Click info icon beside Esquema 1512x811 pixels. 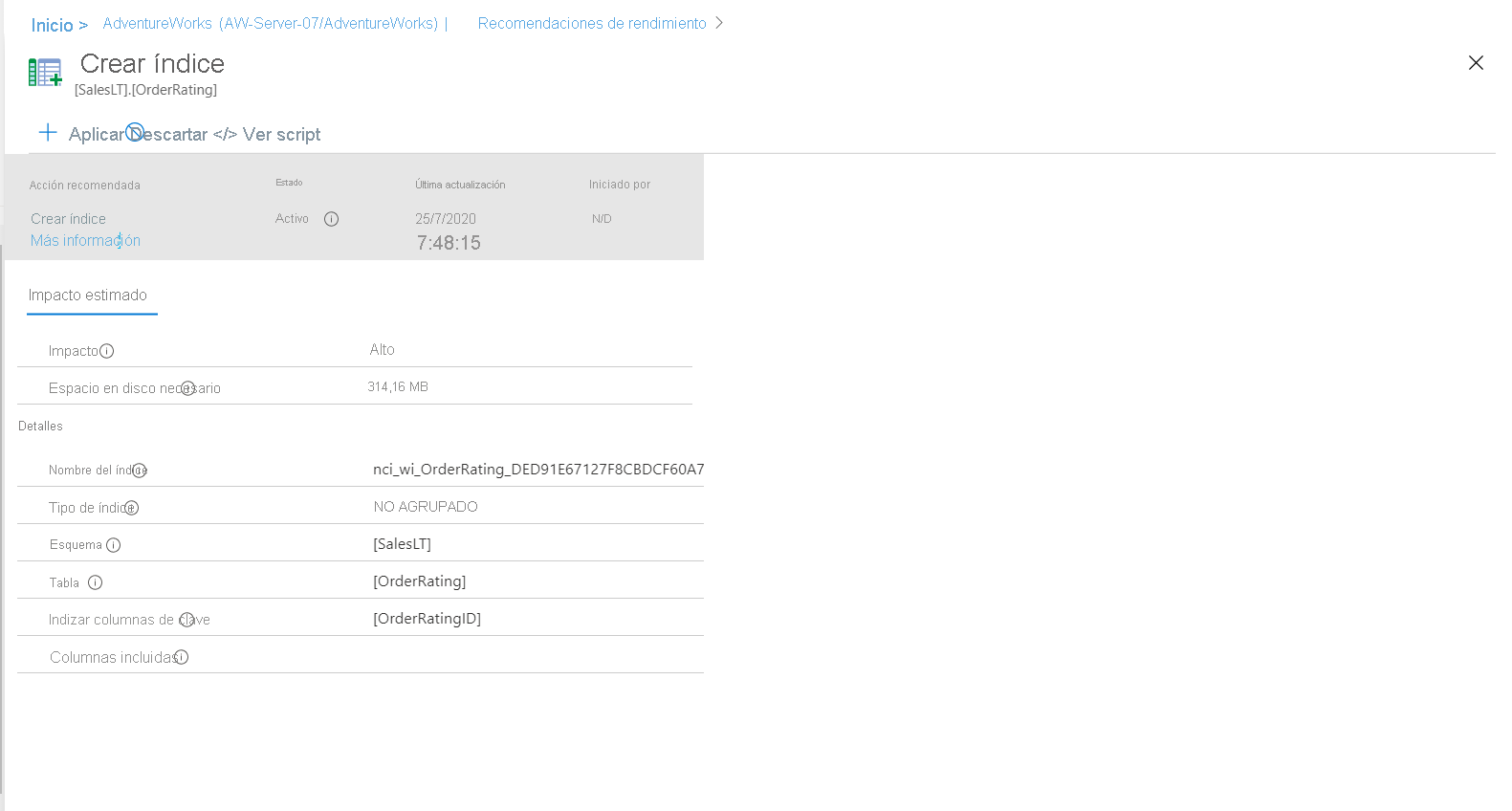pos(114,545)
